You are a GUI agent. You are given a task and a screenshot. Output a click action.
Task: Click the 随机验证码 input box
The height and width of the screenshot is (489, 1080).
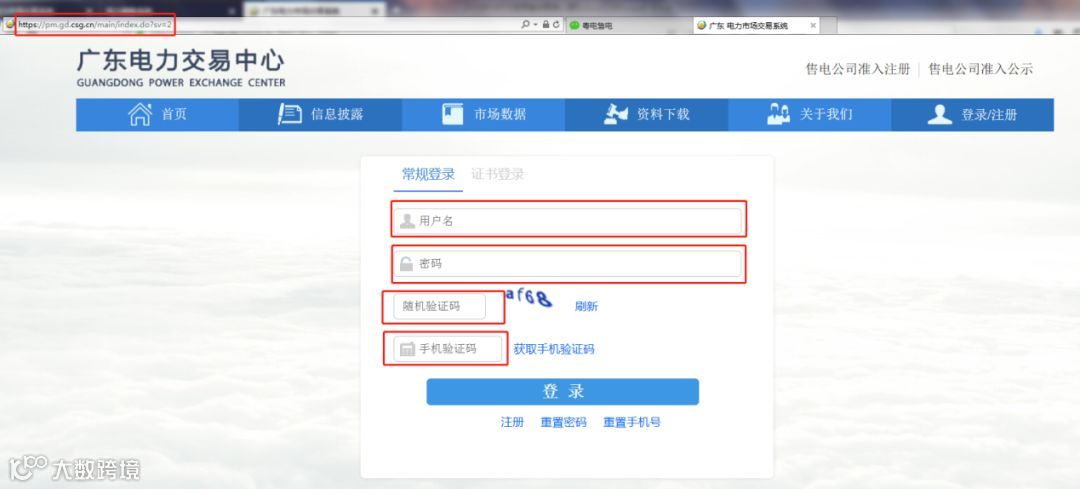[439, 306]
